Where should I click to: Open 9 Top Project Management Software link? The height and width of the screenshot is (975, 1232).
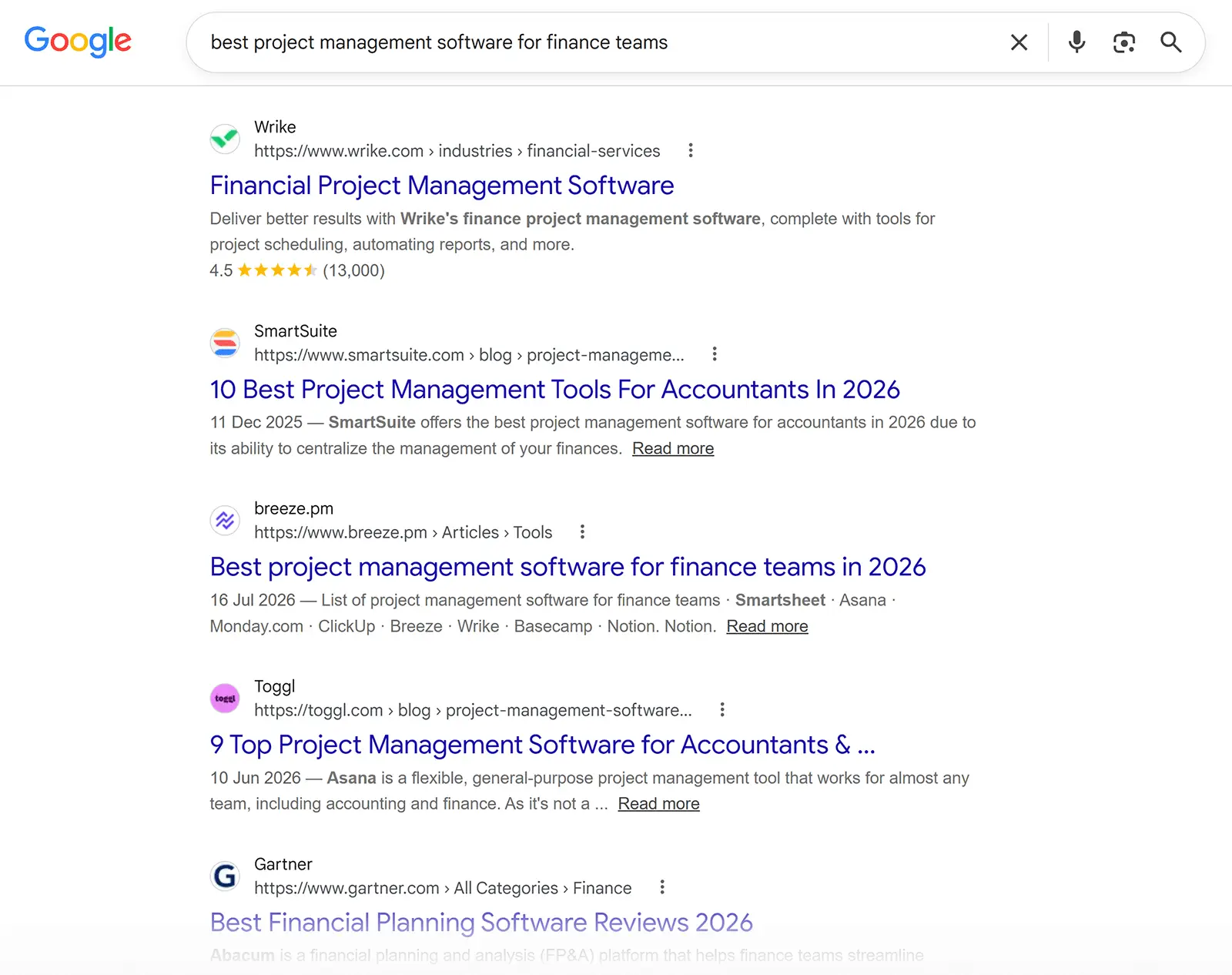(x=542, y=745)
